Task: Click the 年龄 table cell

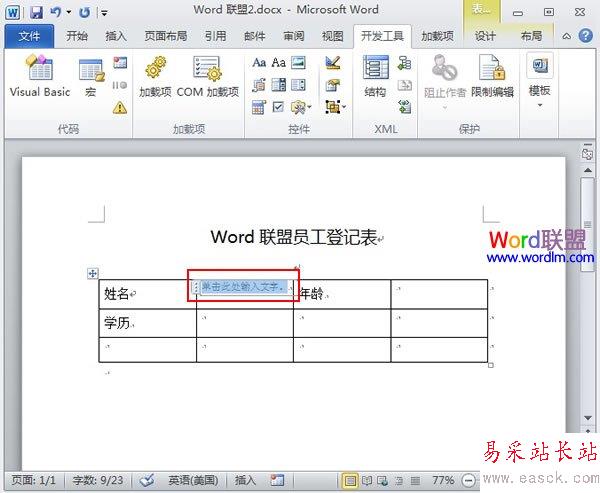Action: (342, 294)
